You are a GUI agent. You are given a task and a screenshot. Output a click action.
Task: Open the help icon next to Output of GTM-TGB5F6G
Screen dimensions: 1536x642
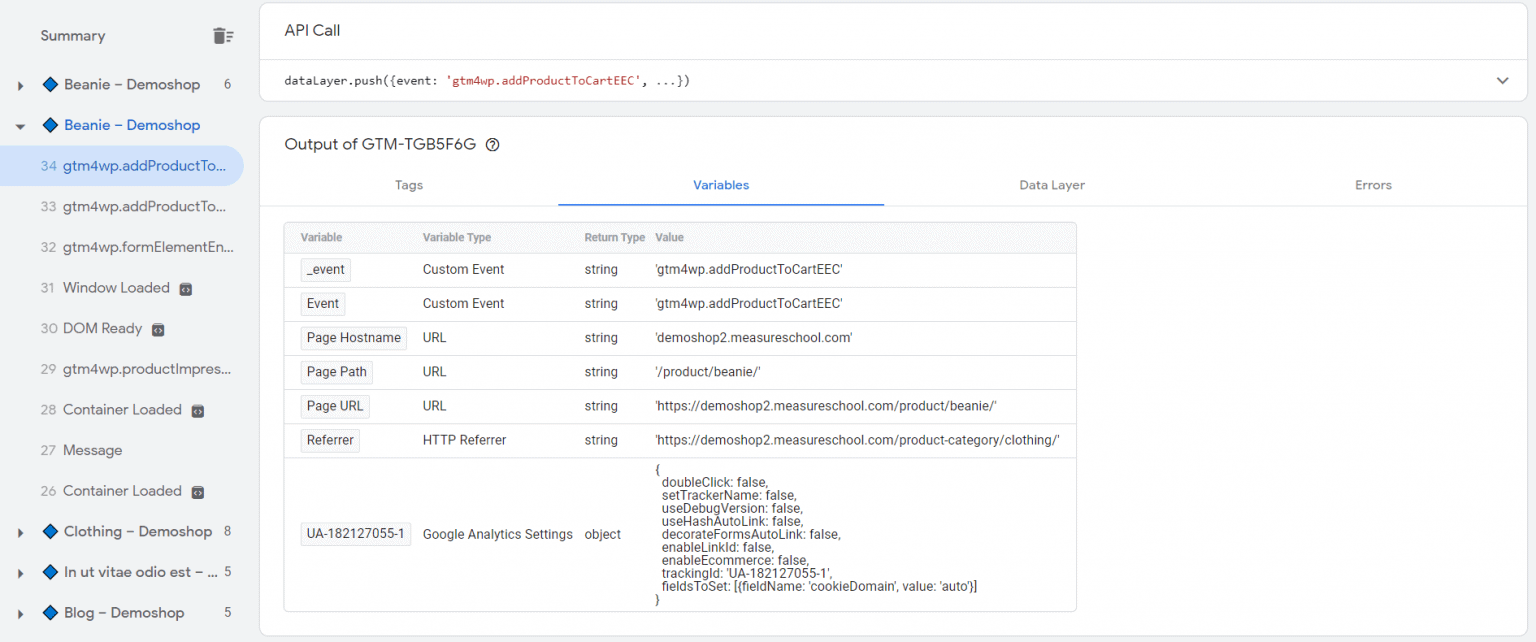pos(492,144)
